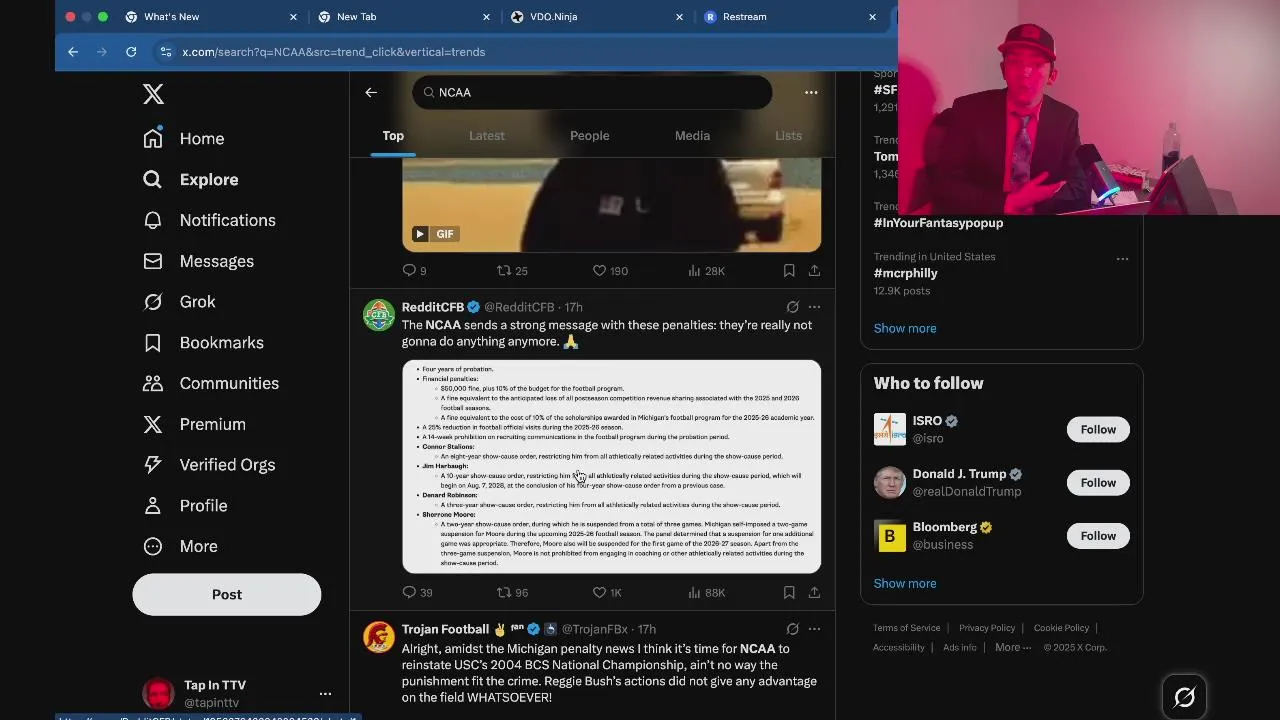Viewport: 1280px width, 720px height.
Task: Switch to the Lists tab
Action: pos(788,136)
